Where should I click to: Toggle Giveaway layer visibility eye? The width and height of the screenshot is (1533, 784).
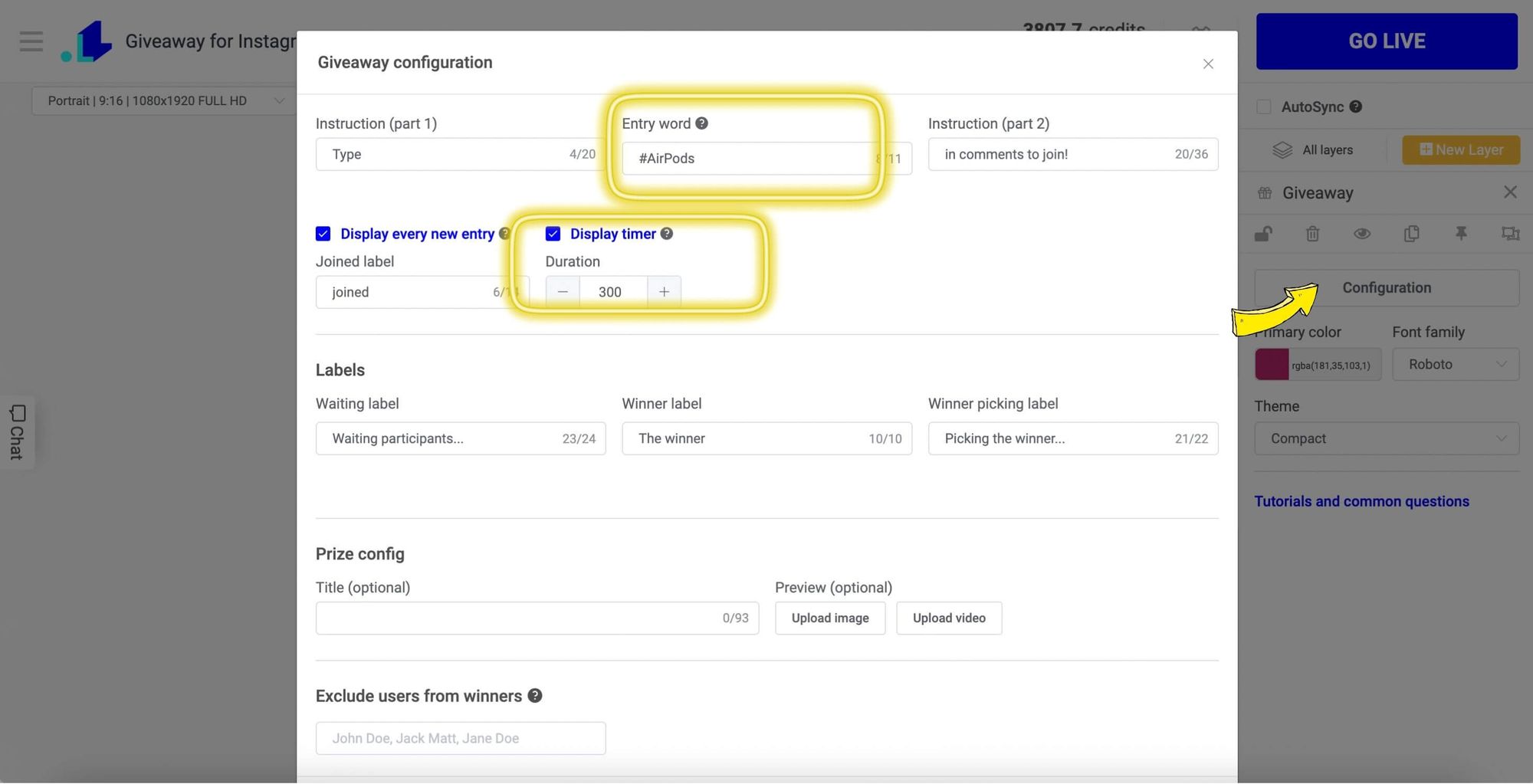[1362, 234]
